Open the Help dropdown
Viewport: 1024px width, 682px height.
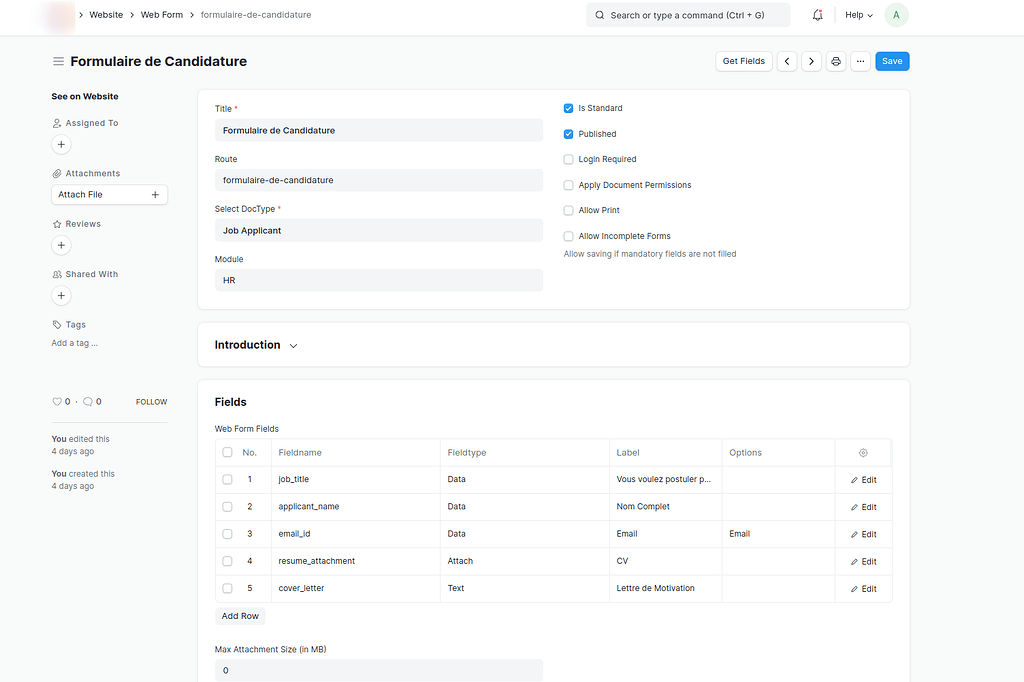point(856,14)
